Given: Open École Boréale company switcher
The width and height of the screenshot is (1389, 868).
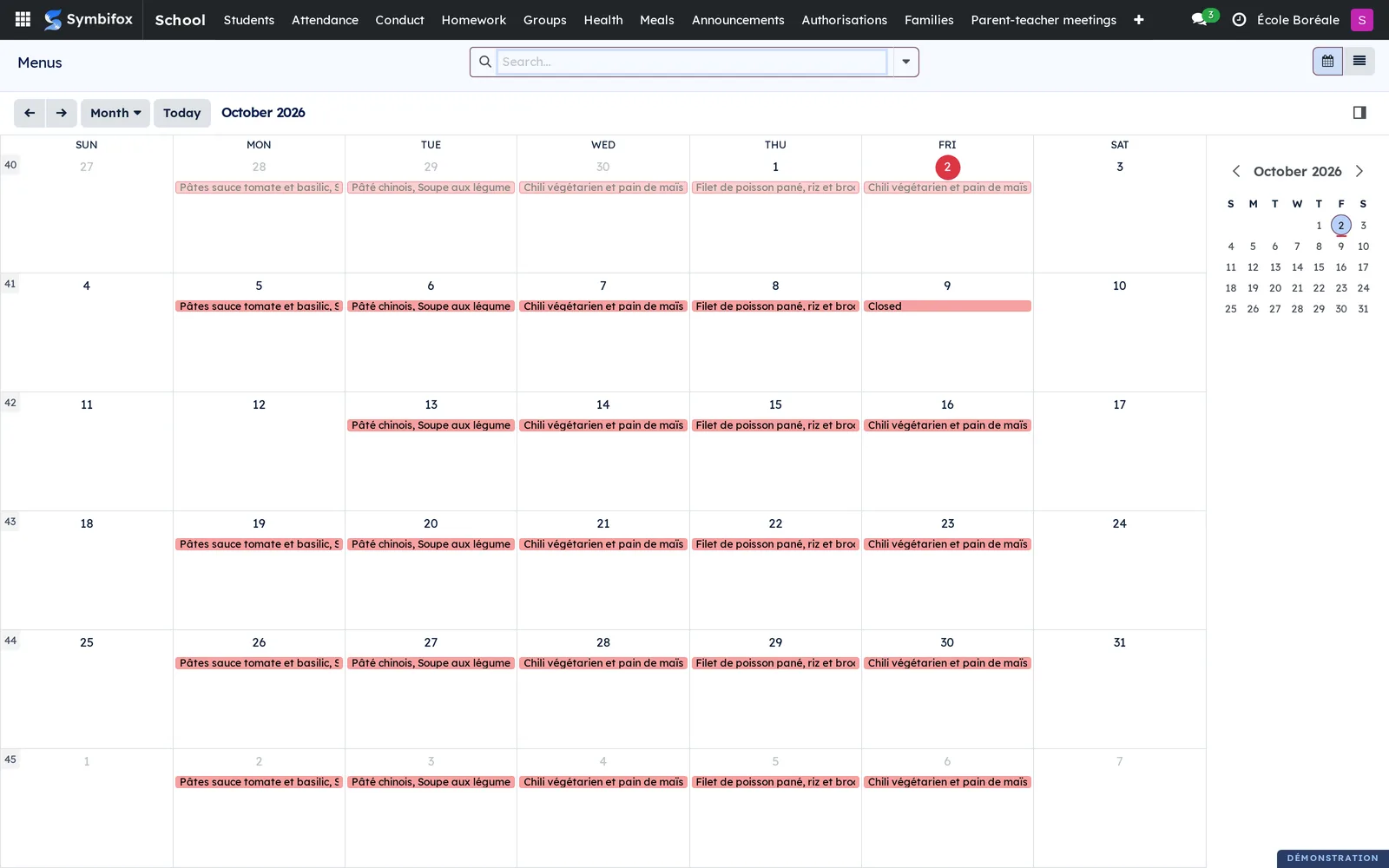Looking at the screenshot, I should coord(1298,19).
